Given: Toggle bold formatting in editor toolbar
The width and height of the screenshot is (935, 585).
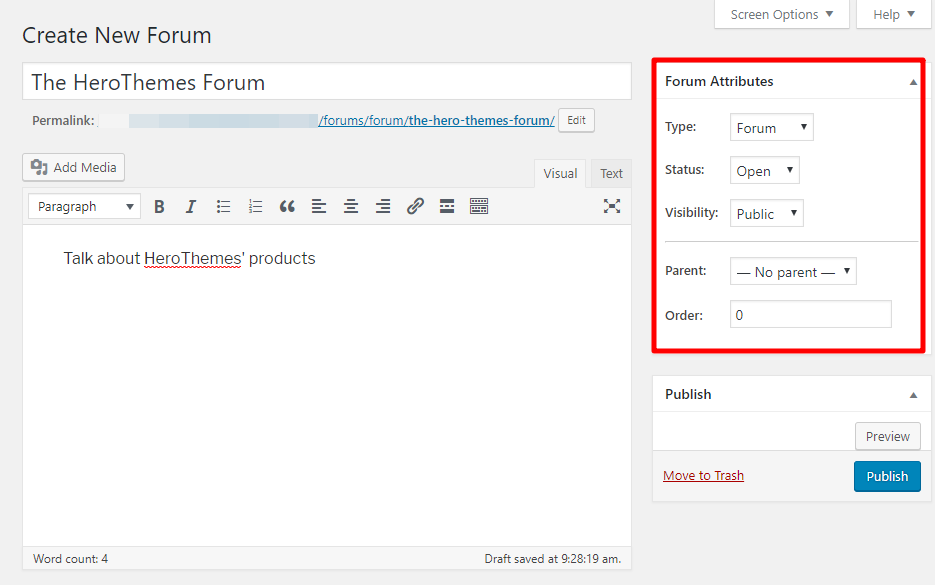Looking at the screenshot, I should tap(159, 206).
